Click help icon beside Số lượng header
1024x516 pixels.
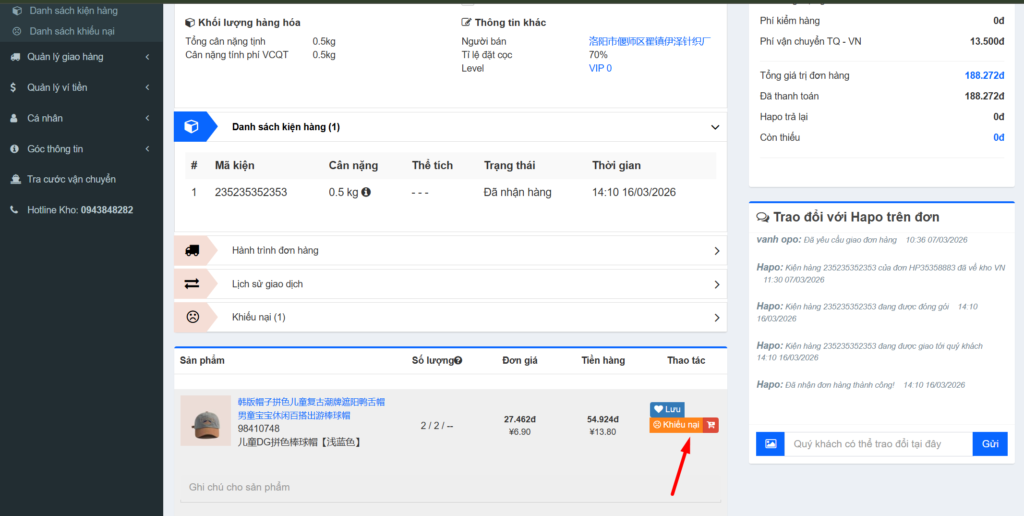click(x=458, y=361)
